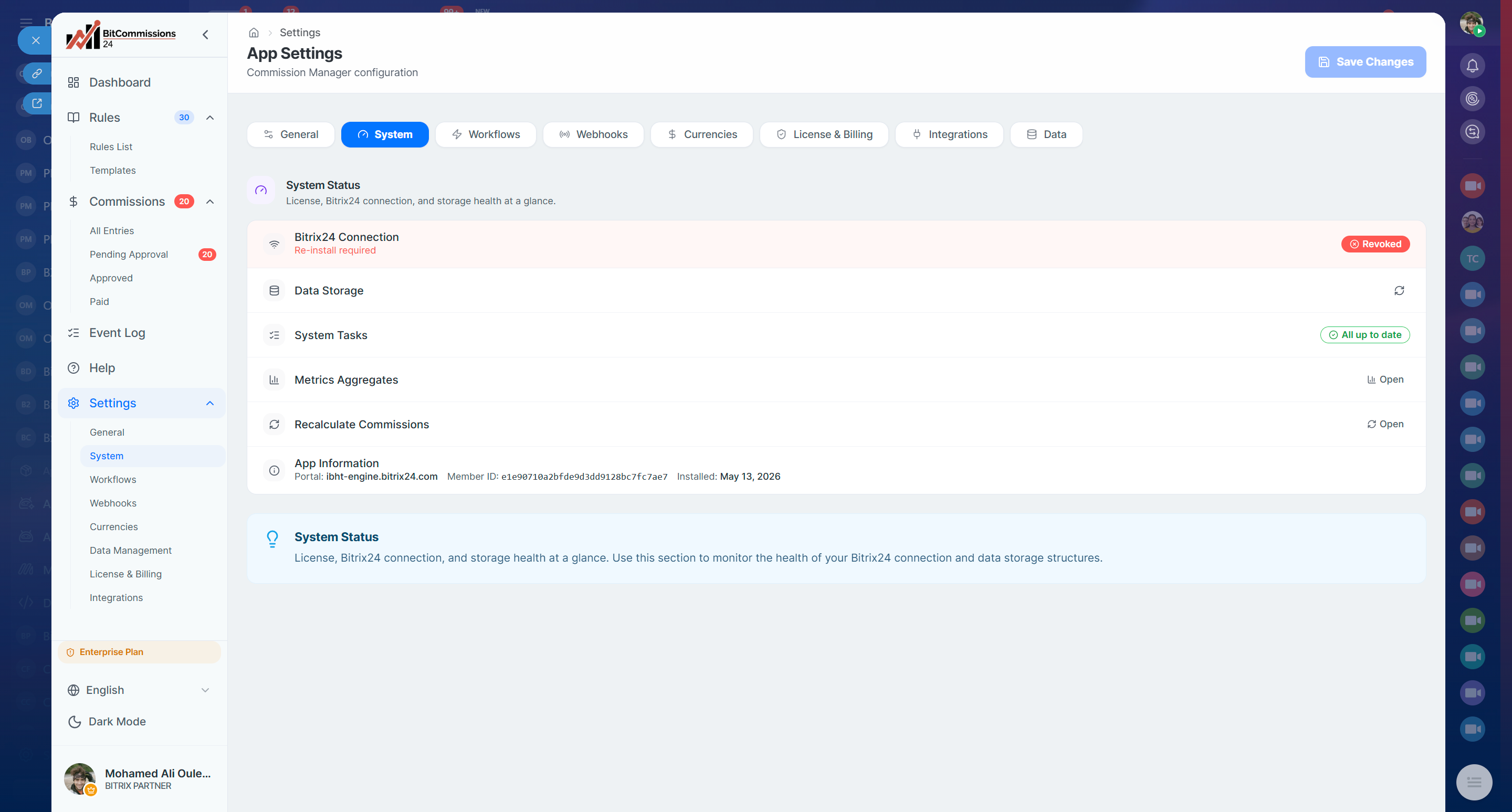Click the BitCommissions 24 logo
The width and height of the screenshot is (1512, 812).
121,35
